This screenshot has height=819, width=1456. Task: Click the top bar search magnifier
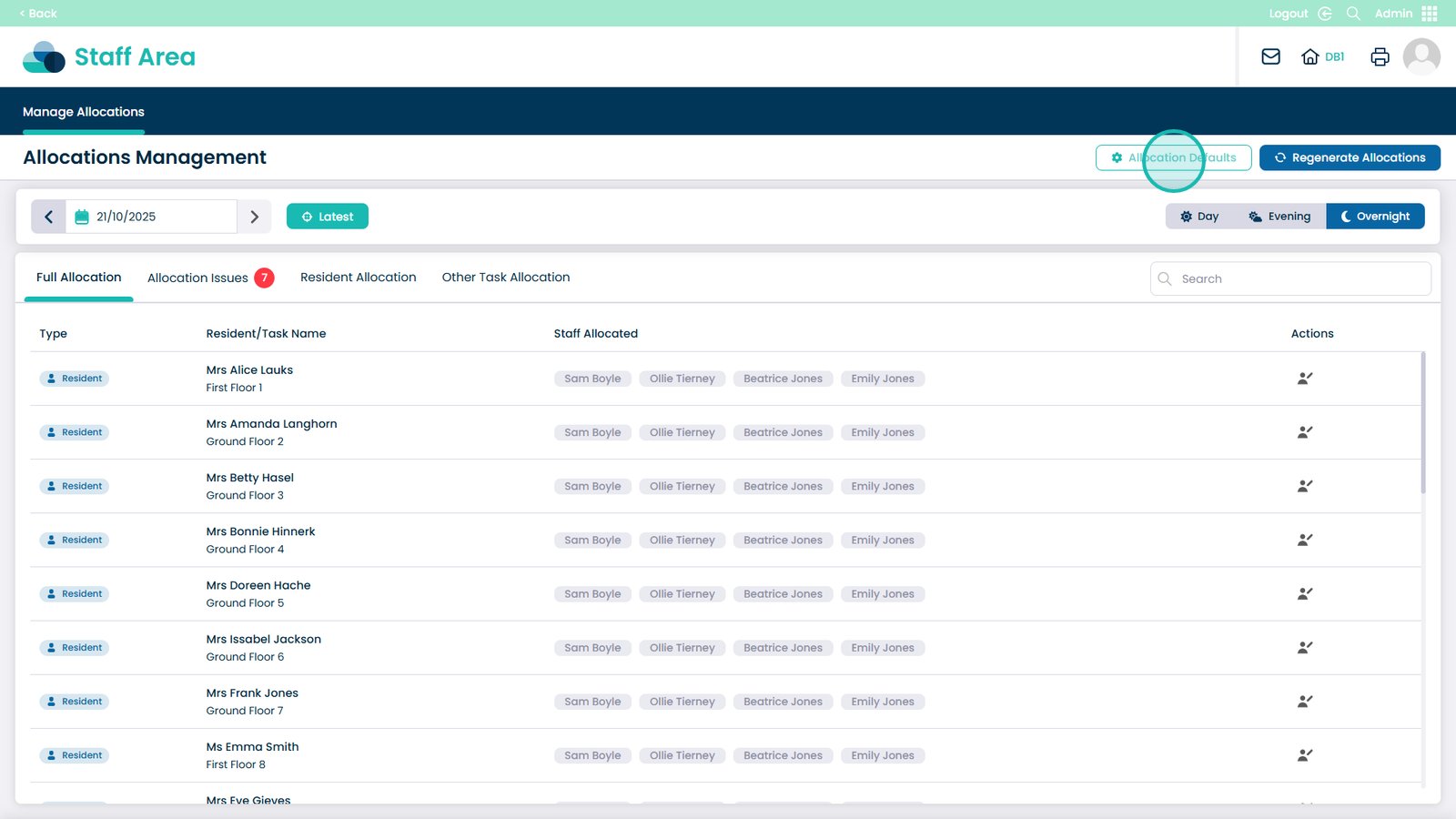[1353, 14]
